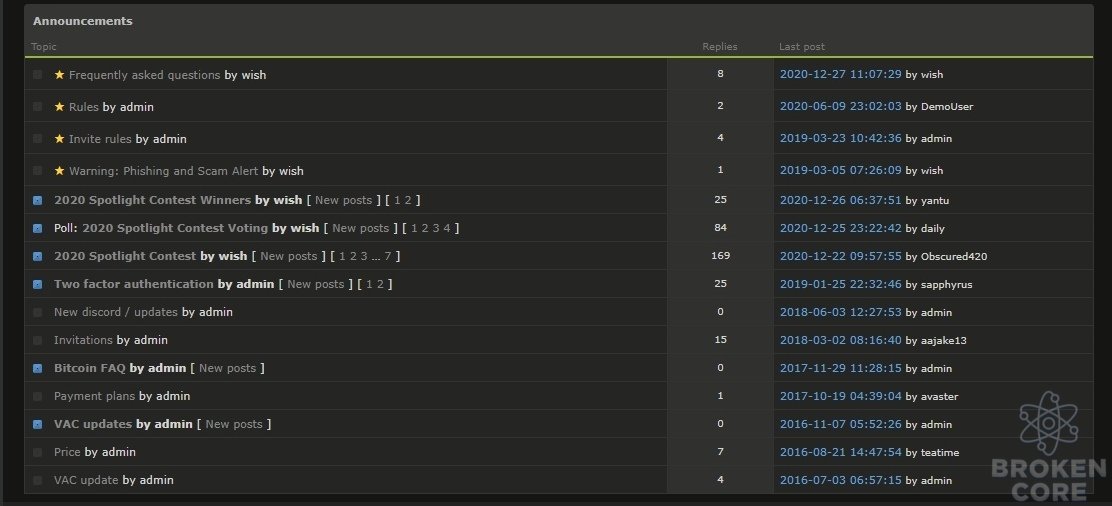The height and width of the screenshot is (506, 1112).
Task: Open last post dated 2016-07-03 06:57:15
Action: (840, 480)
